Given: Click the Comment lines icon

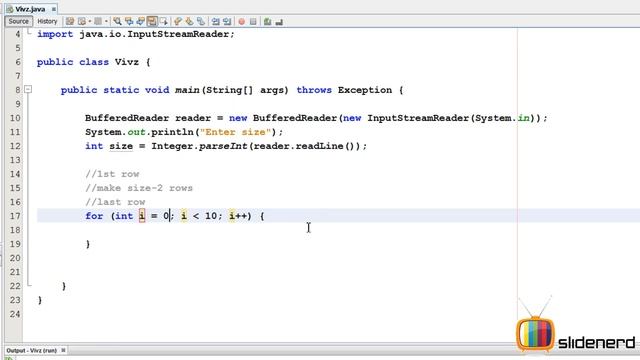Looking at the screenshot, I should click(x=267, y=21).
